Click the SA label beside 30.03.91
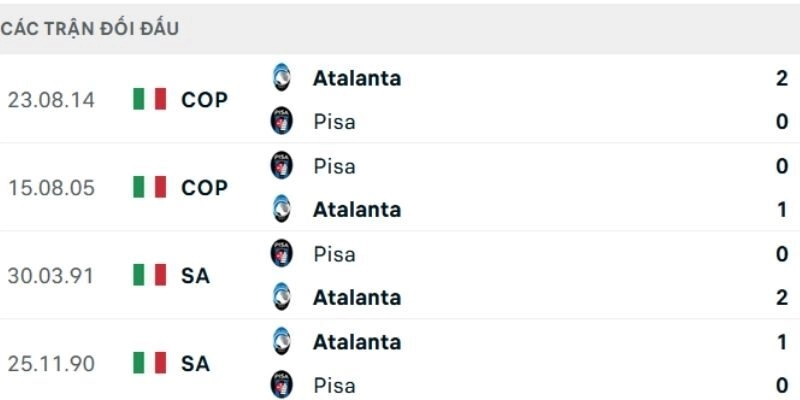Image resolution: width=800 pixels, height=400 pixels. (x=196, y=275)
